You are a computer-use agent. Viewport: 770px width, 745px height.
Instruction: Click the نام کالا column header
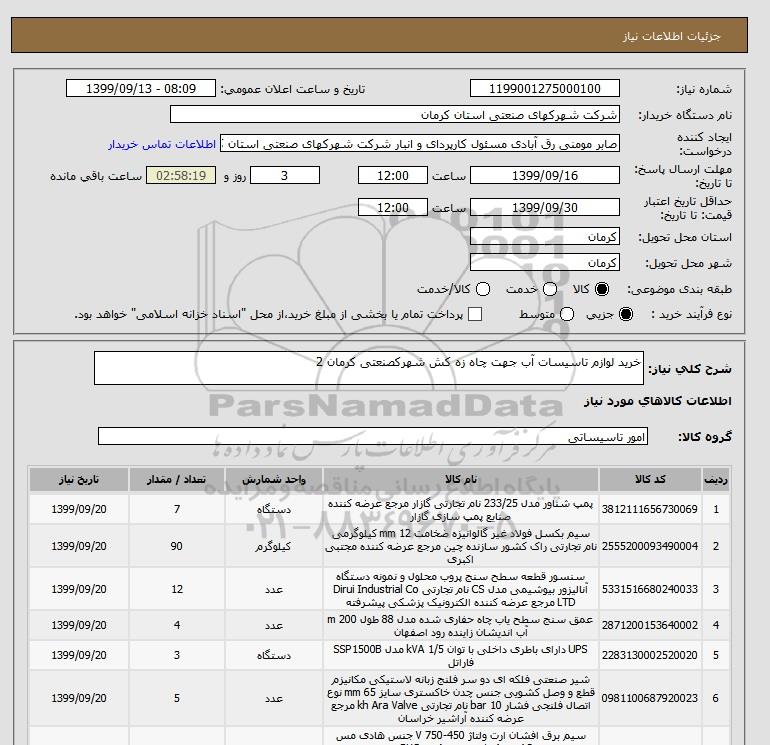point(461,479)
